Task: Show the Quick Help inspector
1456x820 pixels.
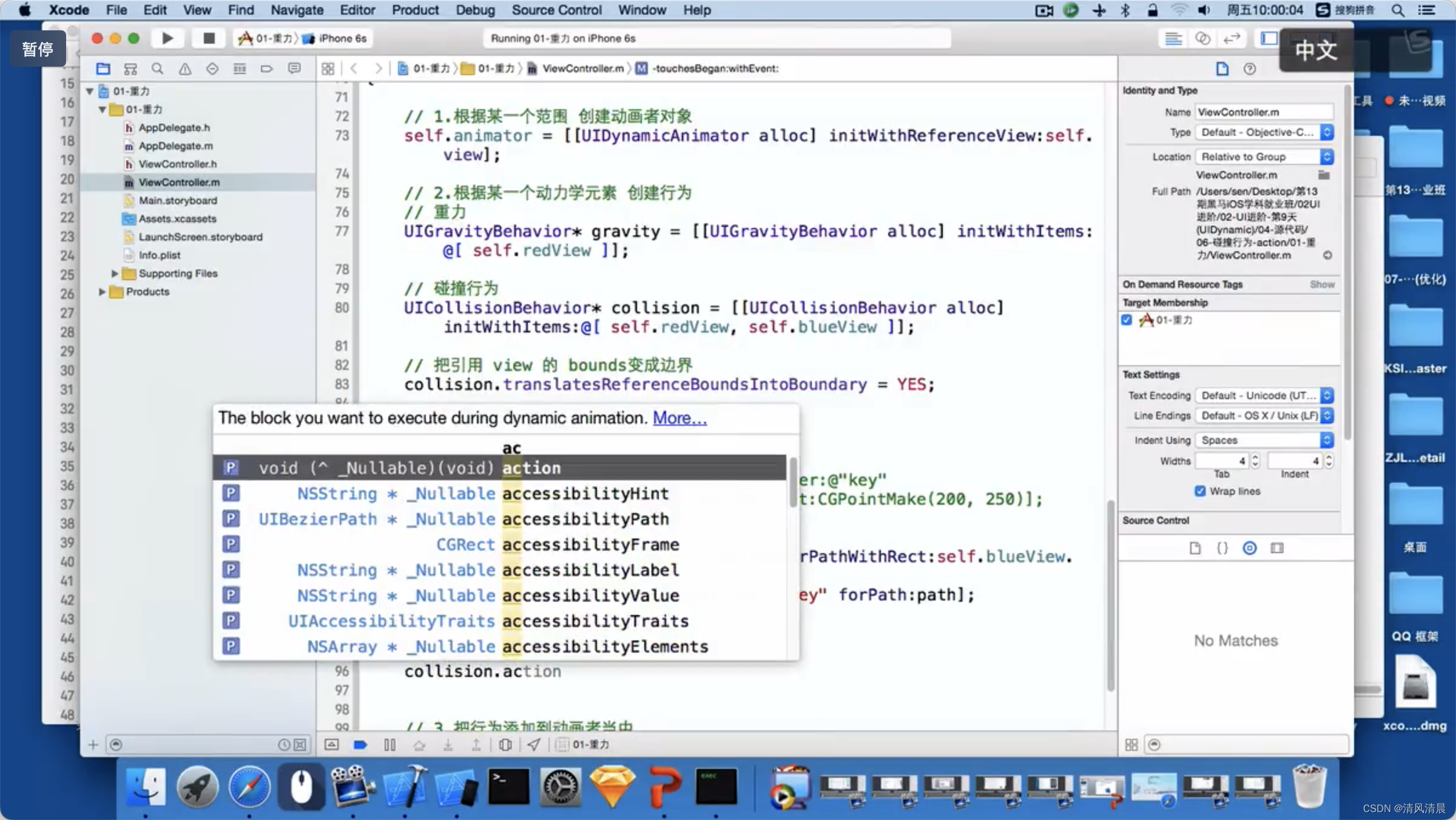Action: click(1250, 69)
